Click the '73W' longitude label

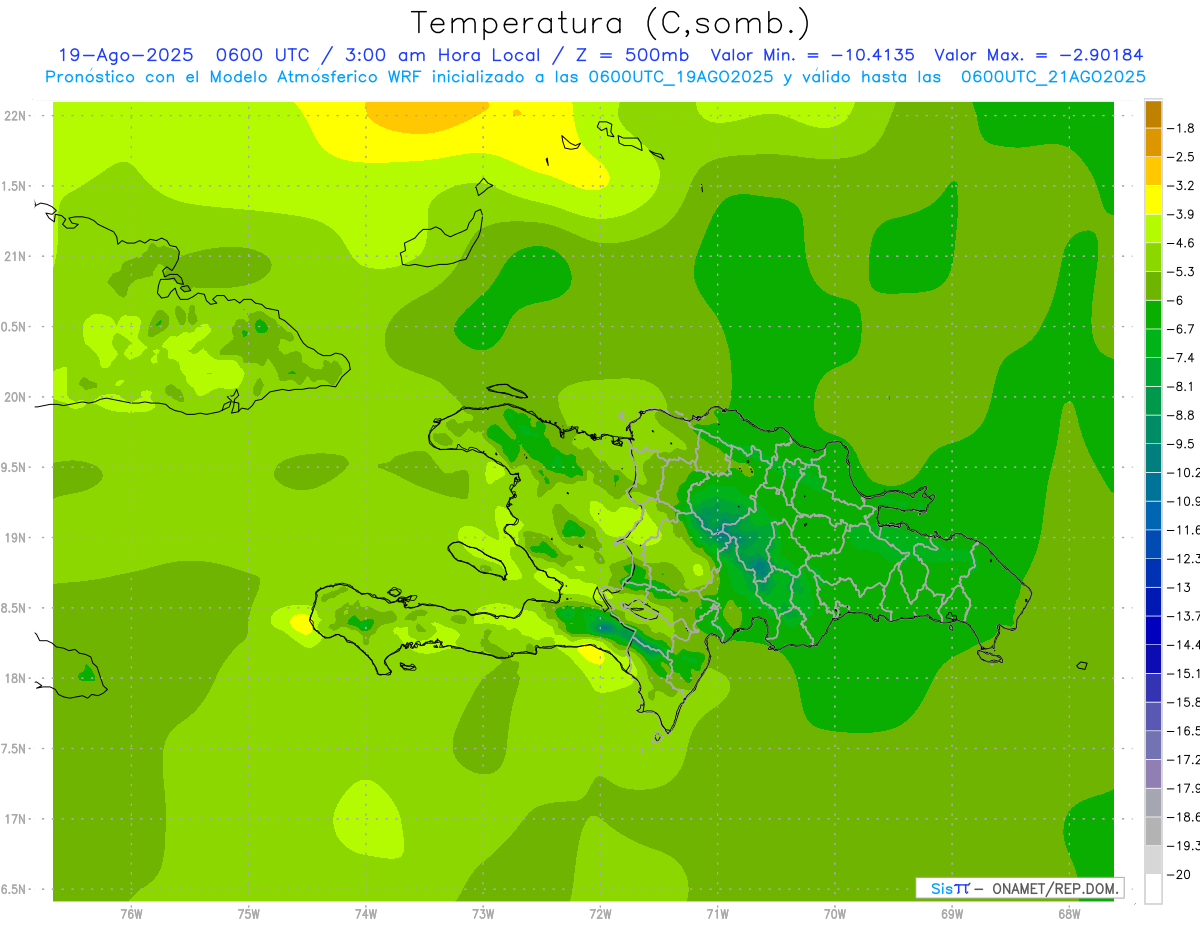(482, 914)
